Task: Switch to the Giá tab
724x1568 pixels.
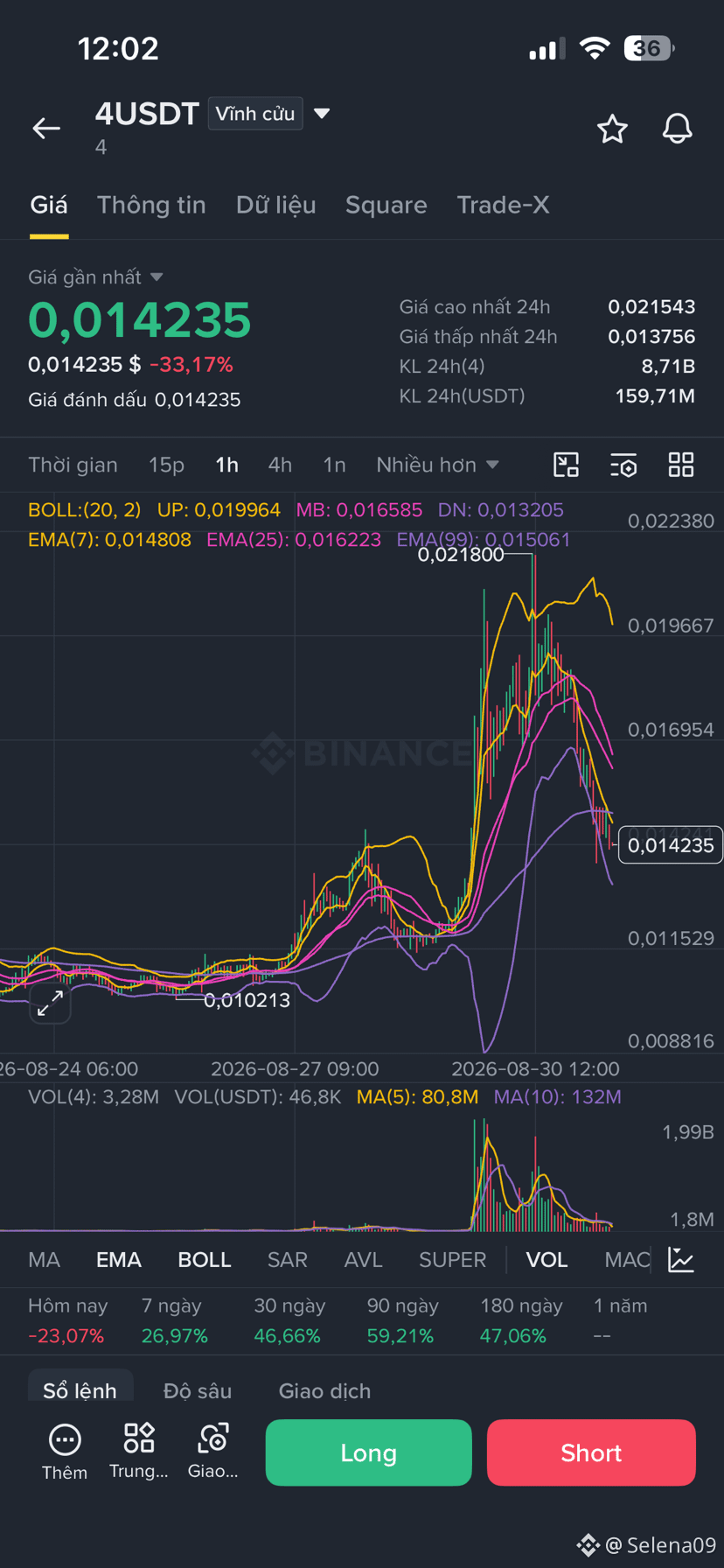Action: point(49,205)
